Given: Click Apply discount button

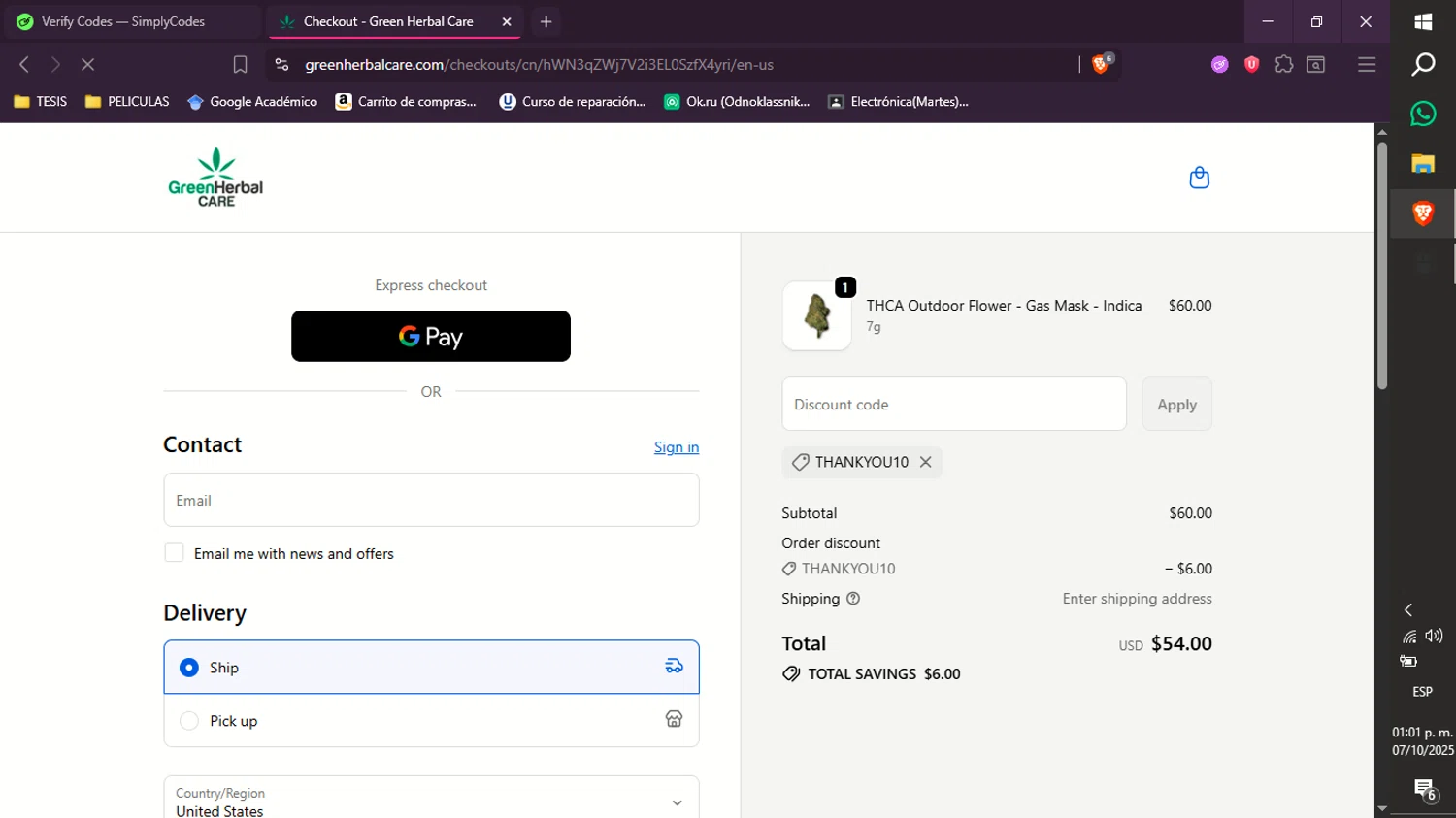Looking at the screenshot, I should (1176, 404).
